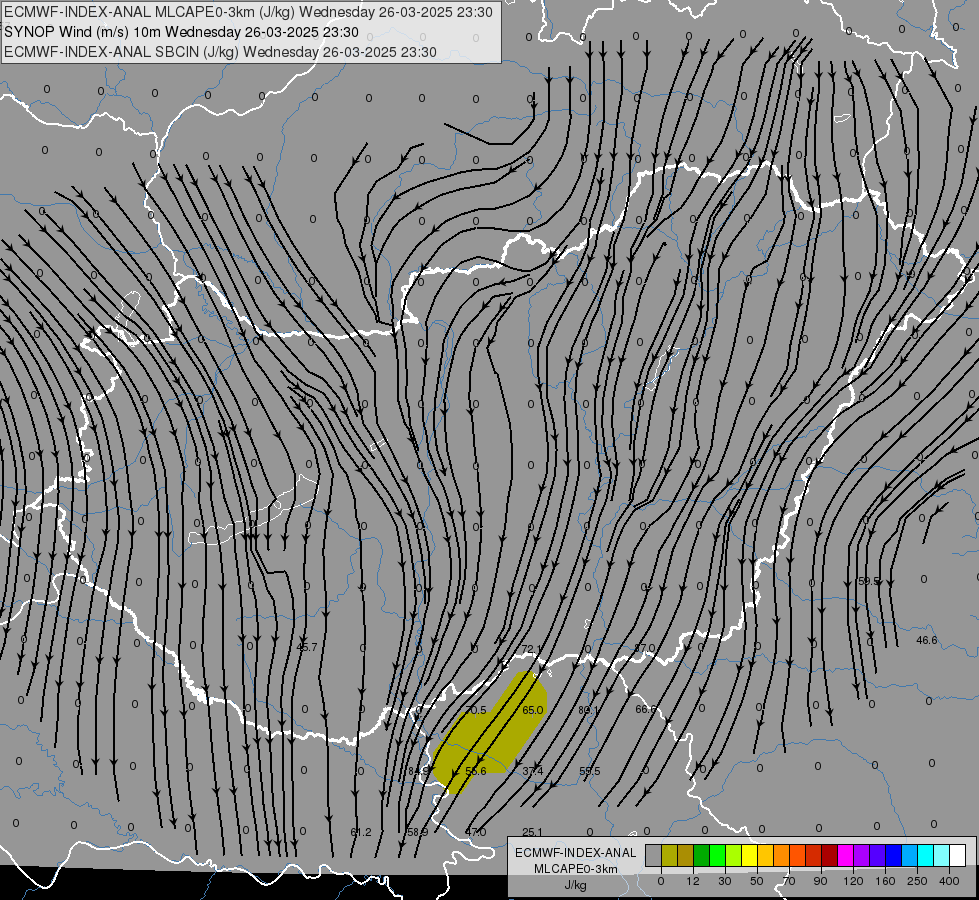Click the MLCAPE0-3km title line at the top
This screenshot has width=979, height=900.
click(x=248, y=12)
